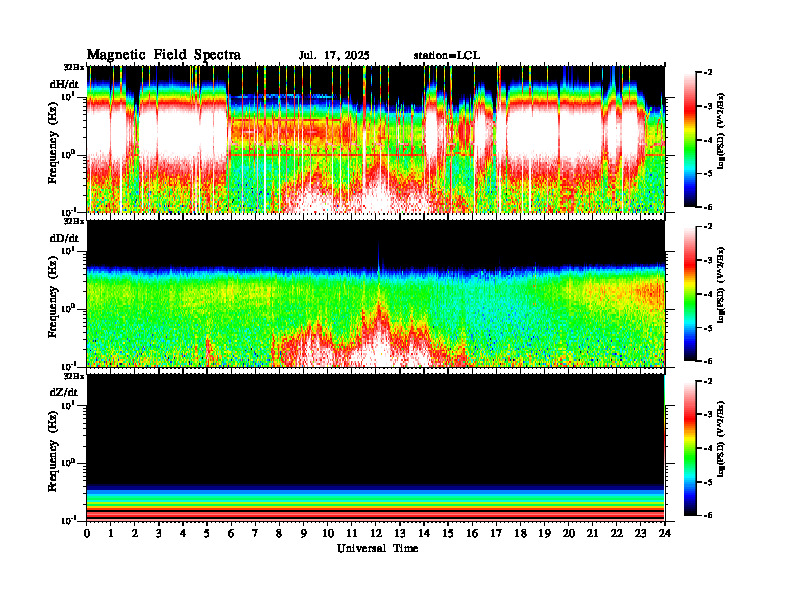Click the "-4" tick on dD/dt colorbar
This screenshot has width=792, height=612.
pos(708,294)
